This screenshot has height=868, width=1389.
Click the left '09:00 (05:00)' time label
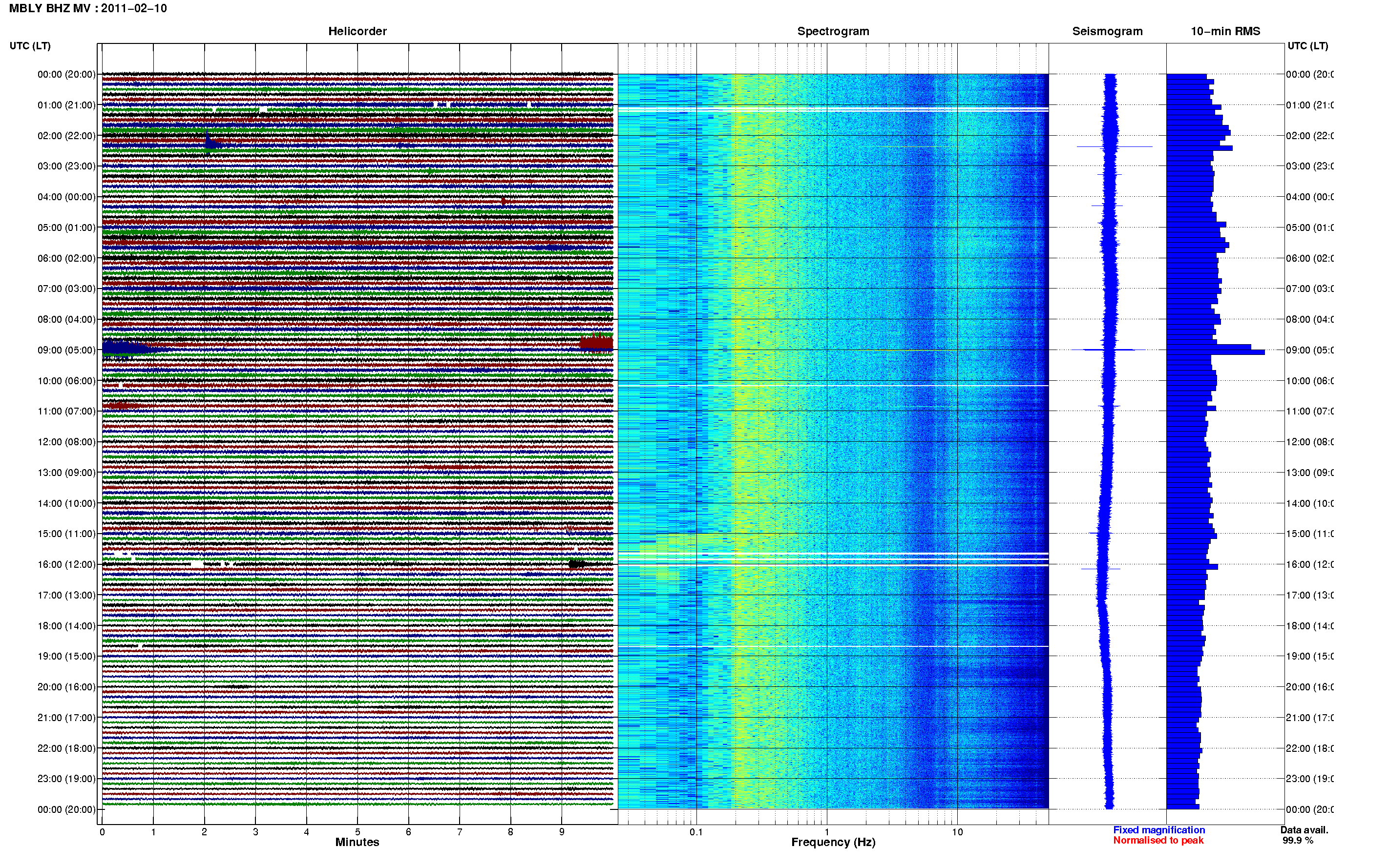(66, 350)
